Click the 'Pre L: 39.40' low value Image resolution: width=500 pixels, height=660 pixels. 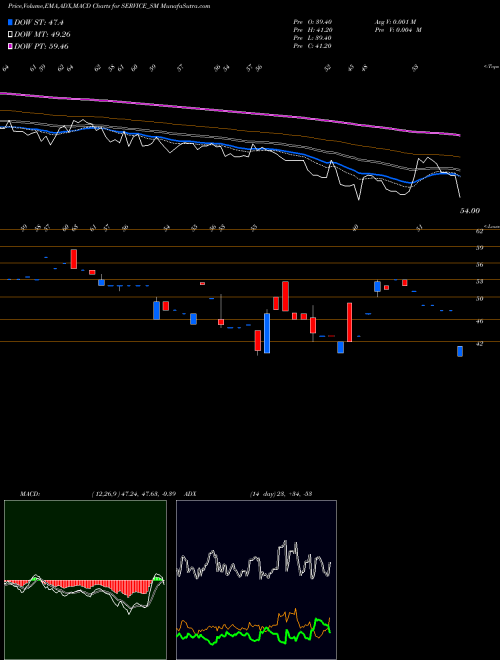(312, 38)
